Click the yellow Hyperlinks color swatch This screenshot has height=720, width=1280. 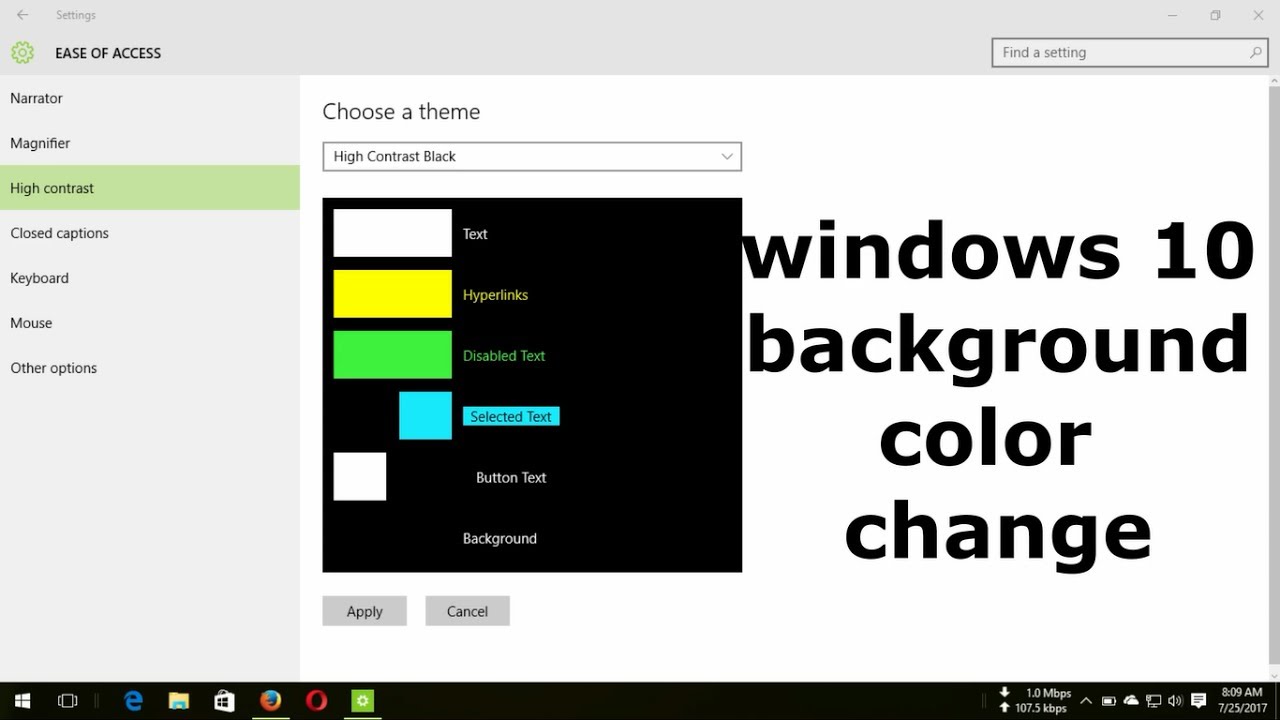392,294
